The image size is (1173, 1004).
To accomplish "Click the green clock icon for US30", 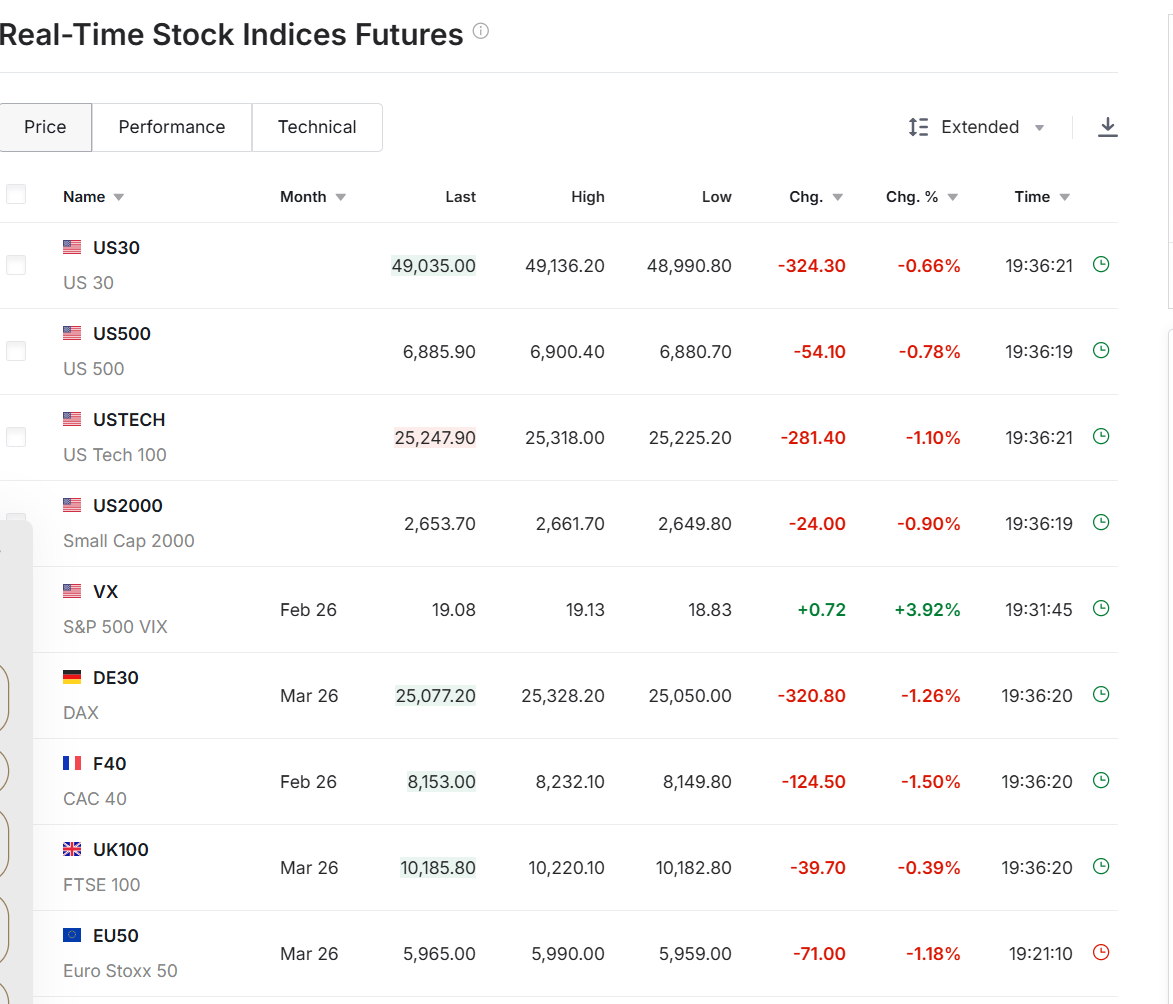I will tap(1101, 265).
